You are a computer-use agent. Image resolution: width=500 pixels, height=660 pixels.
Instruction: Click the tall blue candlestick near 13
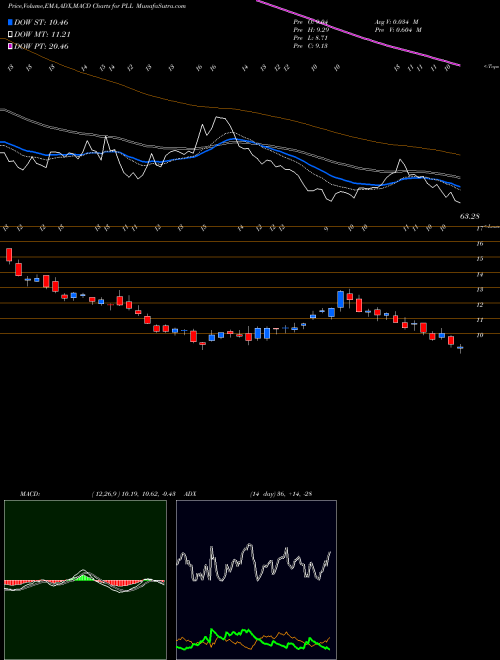341,299
